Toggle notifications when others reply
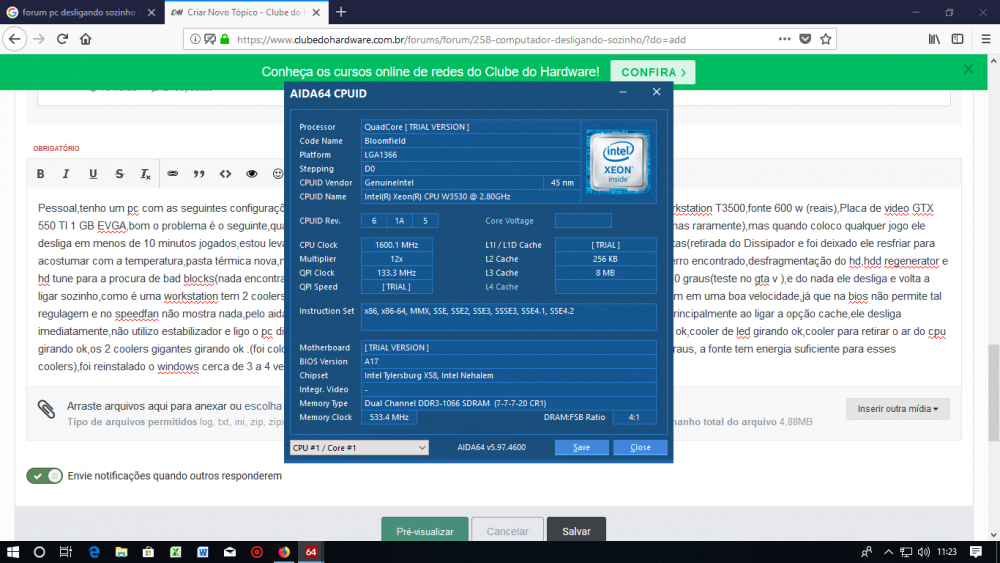The width and height of the screenshot is (1000, 563). [45, 476]
